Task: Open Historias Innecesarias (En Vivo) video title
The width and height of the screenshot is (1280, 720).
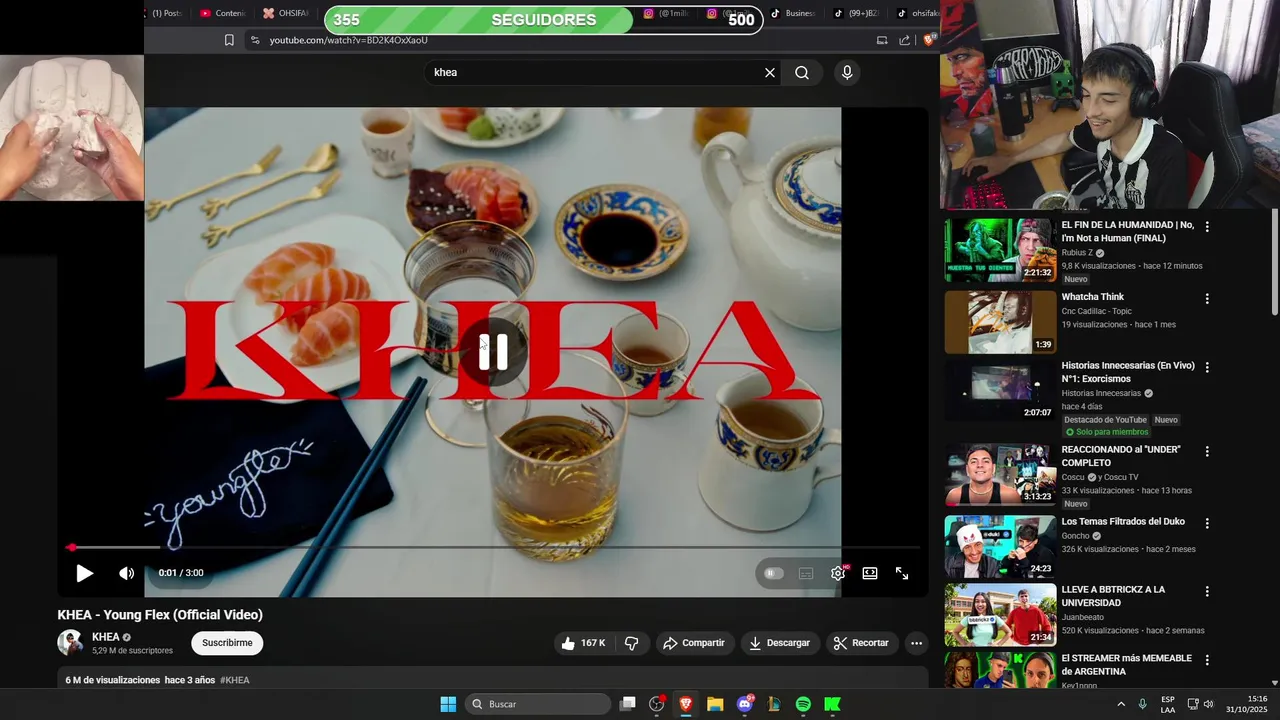Action: (1128, 372)
